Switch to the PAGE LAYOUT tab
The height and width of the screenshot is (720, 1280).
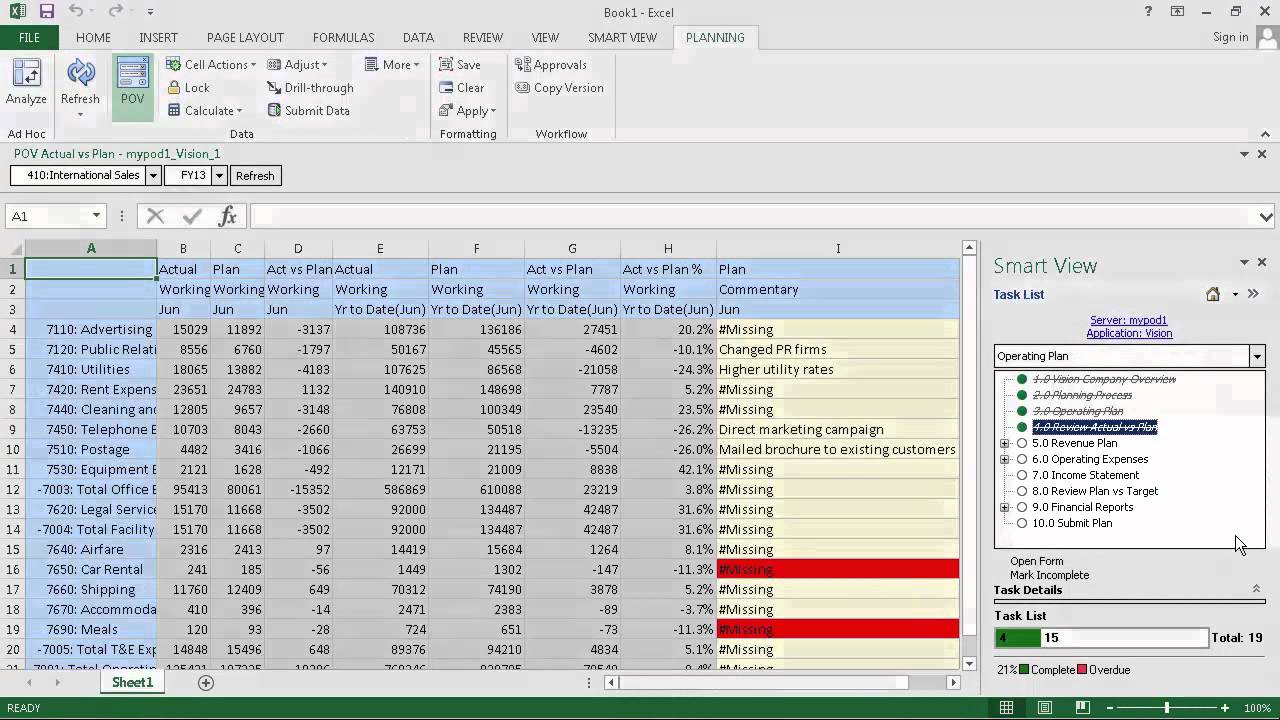[245, 37]
